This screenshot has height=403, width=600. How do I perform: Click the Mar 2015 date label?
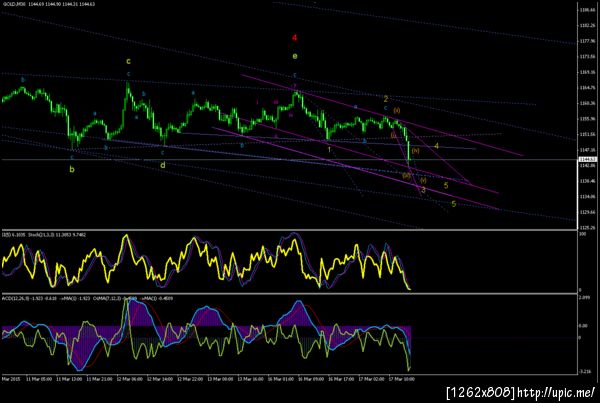11,379
